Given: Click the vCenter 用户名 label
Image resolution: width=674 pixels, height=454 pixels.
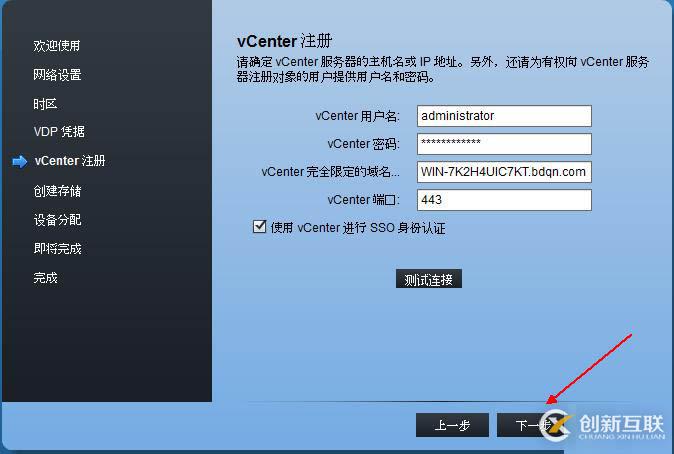Looking at the screenshot, I should pos(357,116).
